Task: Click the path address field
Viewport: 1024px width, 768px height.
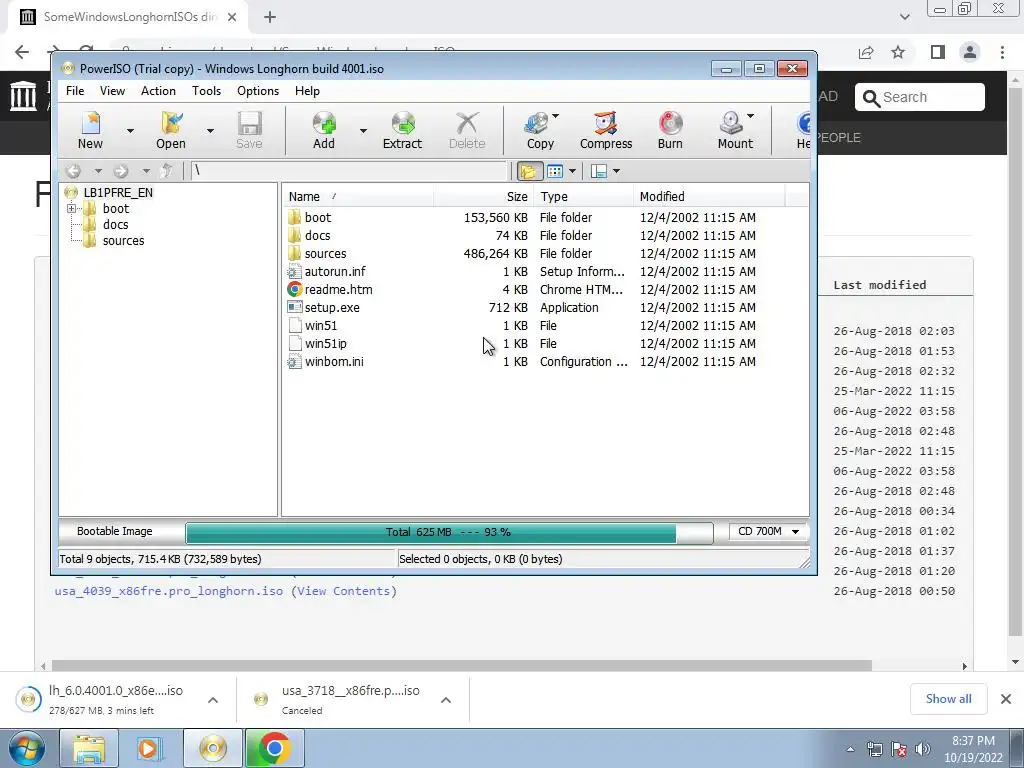Action: coord(349,171)
